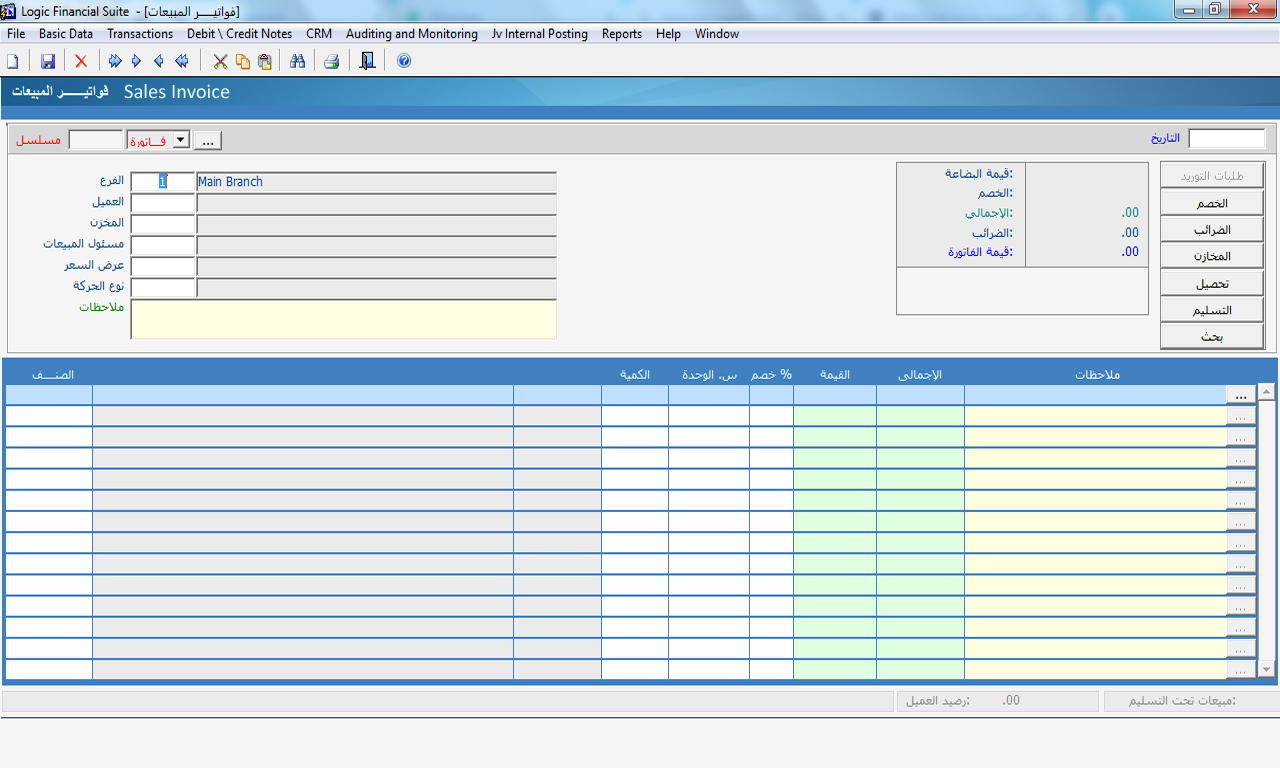
Task: Click the clipboard Paste icon
Action: click(x=264, y=62)
